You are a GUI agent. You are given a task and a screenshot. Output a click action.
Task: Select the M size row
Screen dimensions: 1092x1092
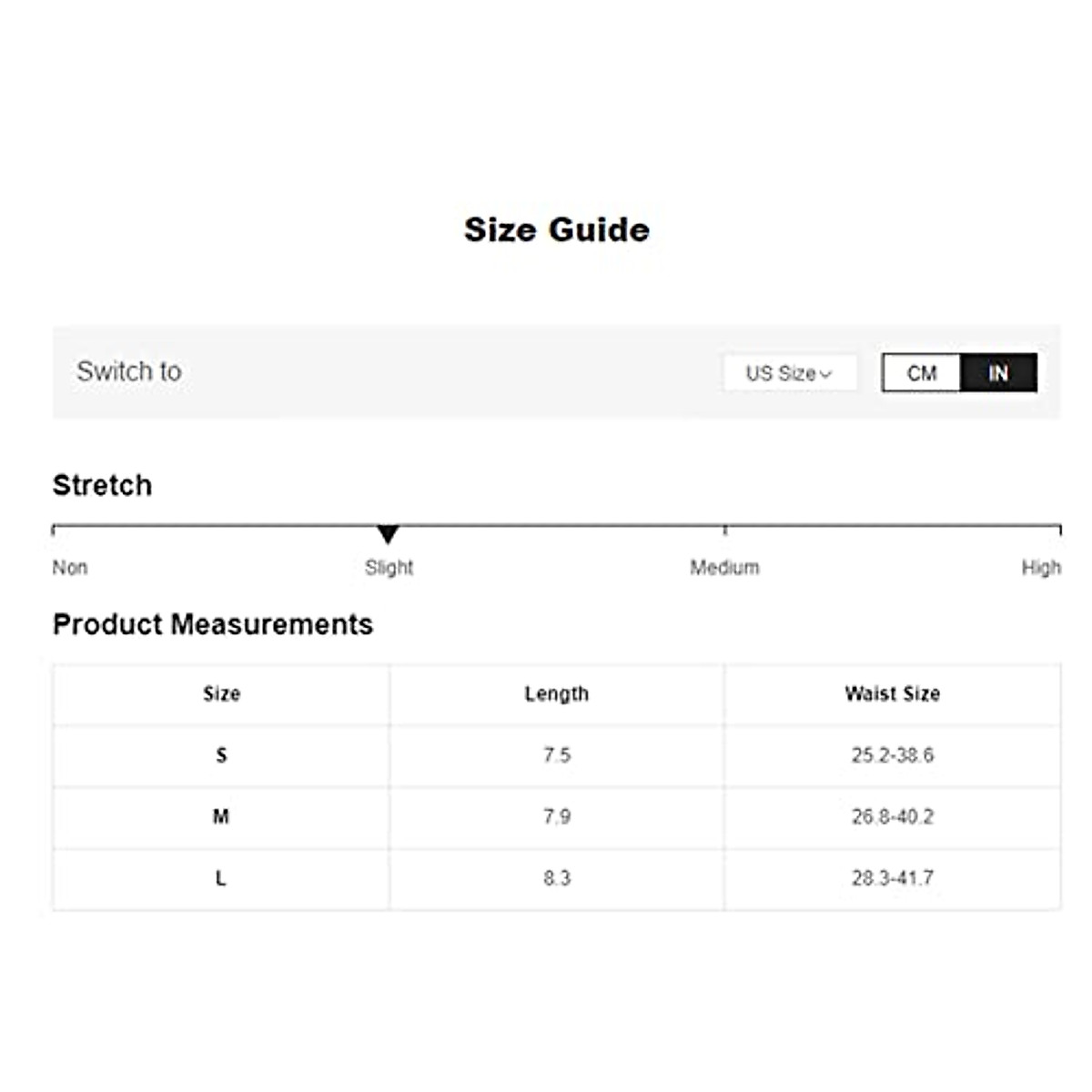pyautogui.click(x=221, y=817)
